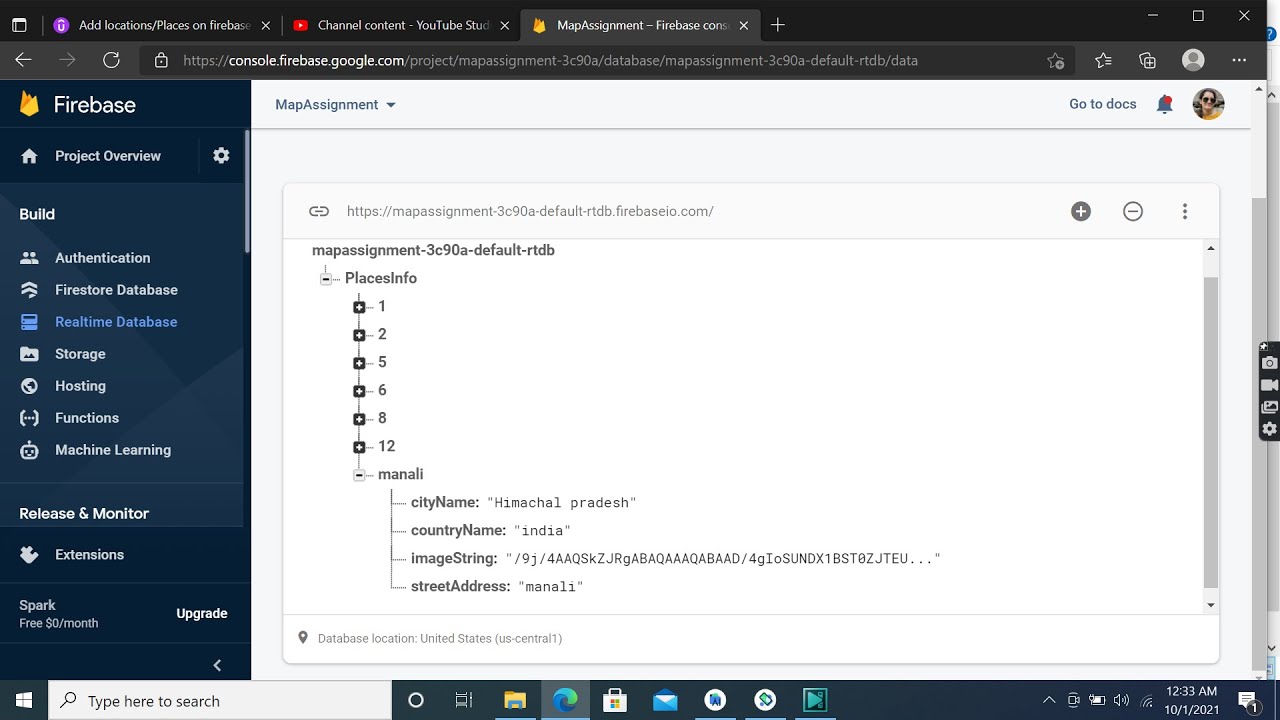The image size is (1280, 720).
Task: Click the Extensions icon in sidebar
Action: (29, 555)
